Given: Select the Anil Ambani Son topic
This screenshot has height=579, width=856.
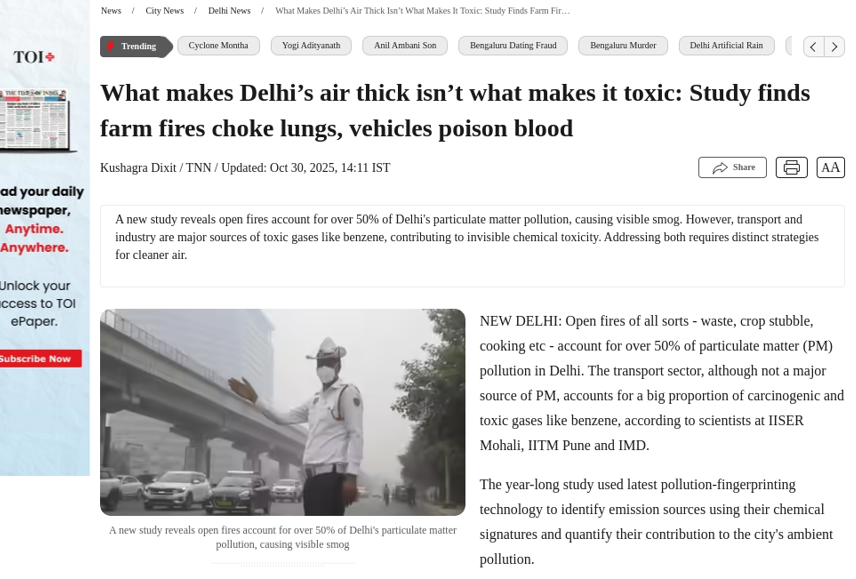Looking at the screenshot, I should (405, 46).
